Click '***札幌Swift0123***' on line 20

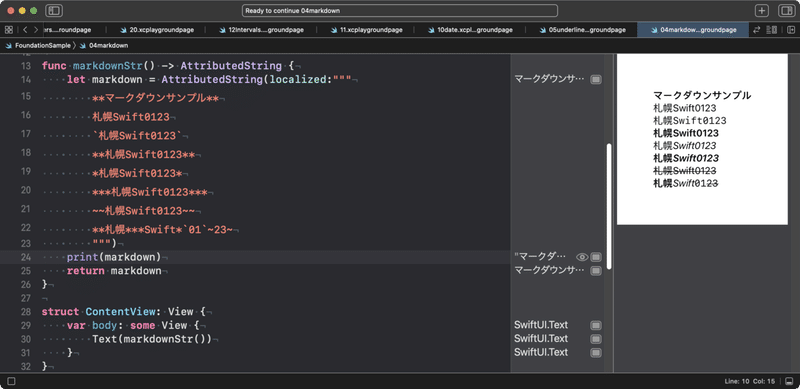pos(150,192)
